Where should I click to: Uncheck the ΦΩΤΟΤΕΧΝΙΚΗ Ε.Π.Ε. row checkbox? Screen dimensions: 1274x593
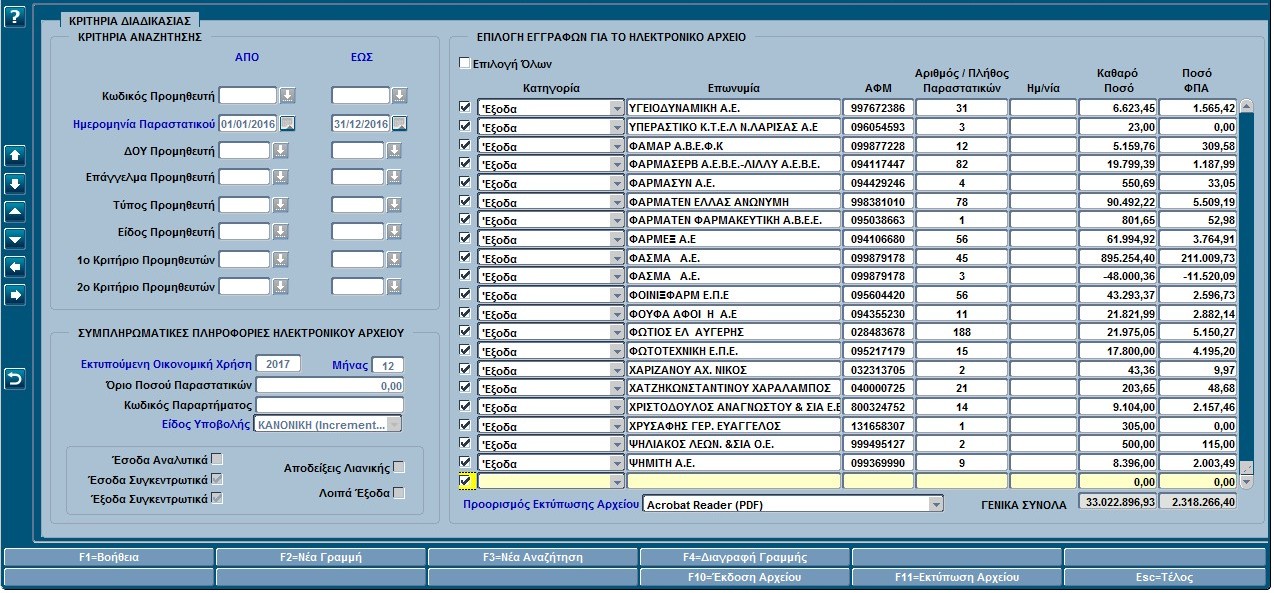coord(465,350)
